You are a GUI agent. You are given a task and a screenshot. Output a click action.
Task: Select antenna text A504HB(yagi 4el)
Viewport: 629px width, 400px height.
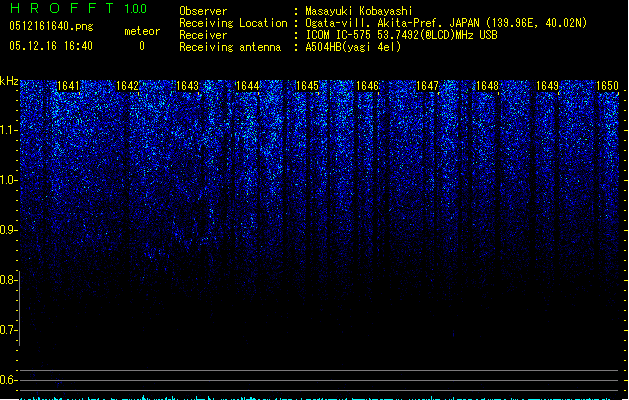point(353,47)
